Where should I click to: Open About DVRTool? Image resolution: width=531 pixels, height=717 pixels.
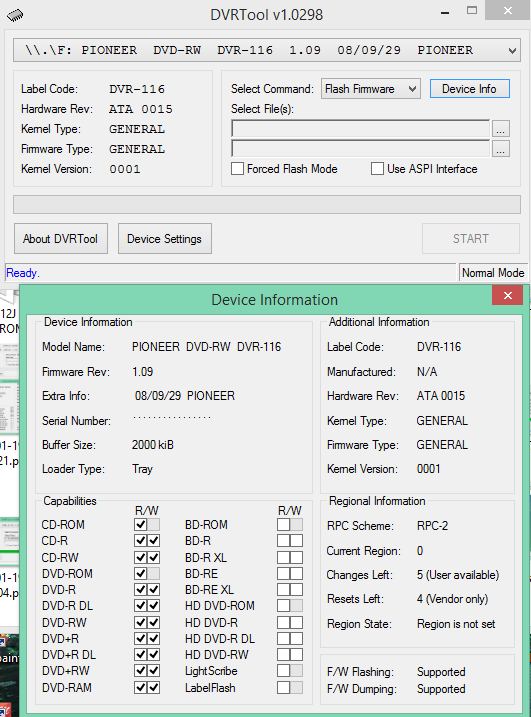coord(61,239)
